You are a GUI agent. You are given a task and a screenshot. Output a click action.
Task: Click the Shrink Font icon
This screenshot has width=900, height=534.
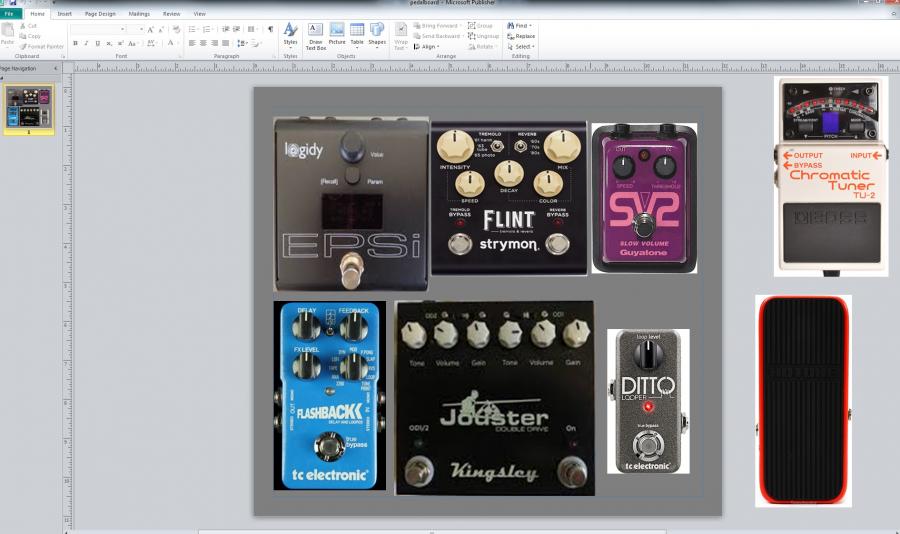pos(161,29)
